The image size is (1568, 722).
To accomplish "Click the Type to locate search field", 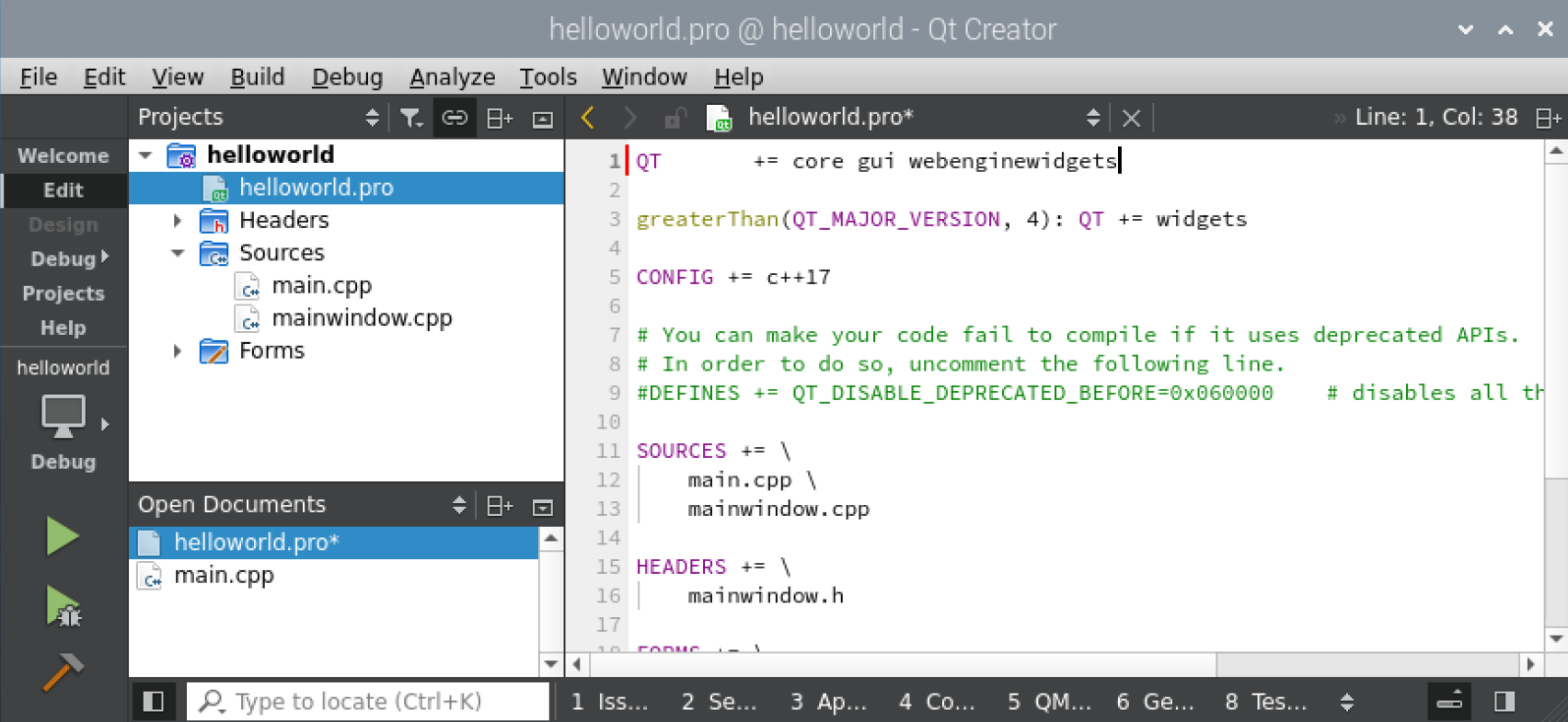I will 368,702.
